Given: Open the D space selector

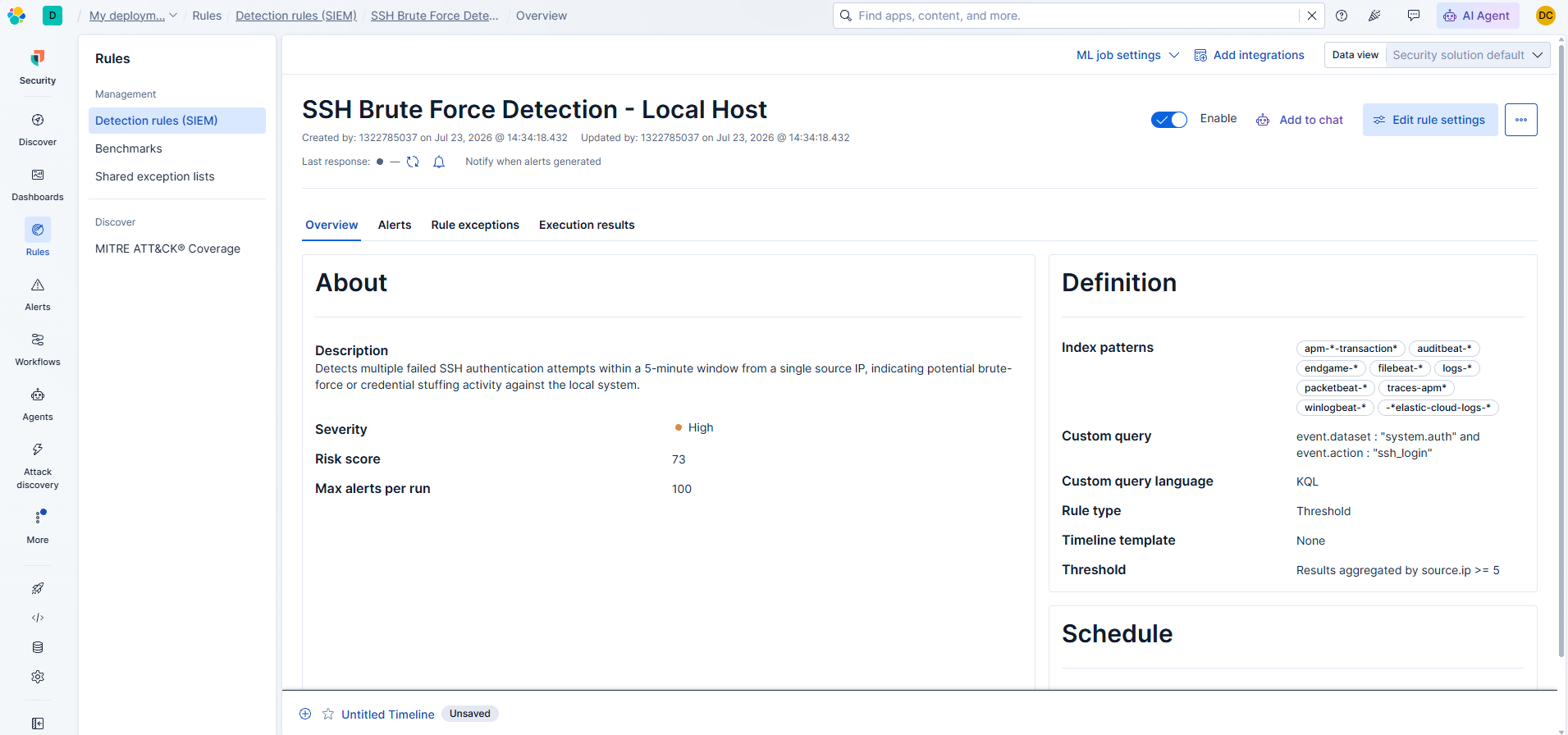Looking at the screenshot, I should coord(53,16).
